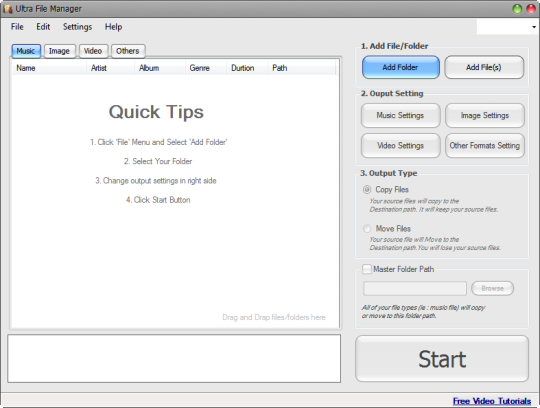This screenshot has height=408, width=540.
Task: Open Image Settings
Action: (x=485, y=115)
